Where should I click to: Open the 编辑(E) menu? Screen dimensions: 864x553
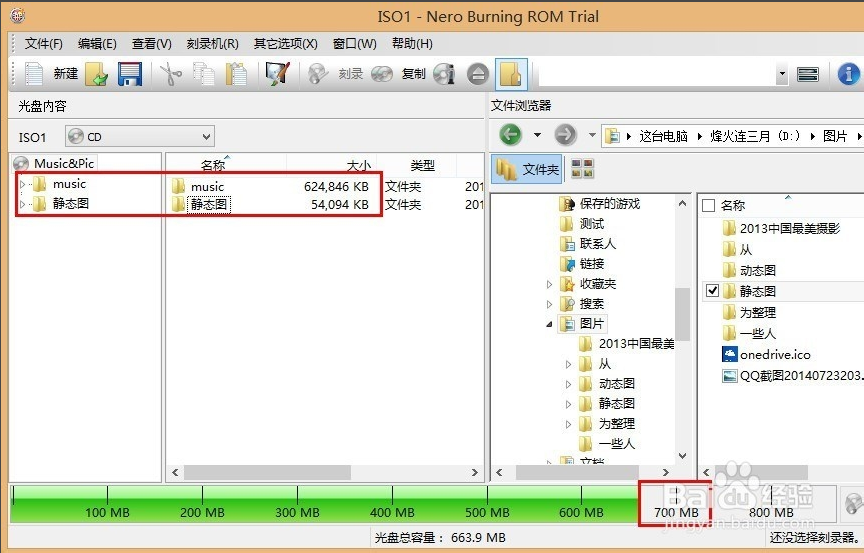pos(97,44)
